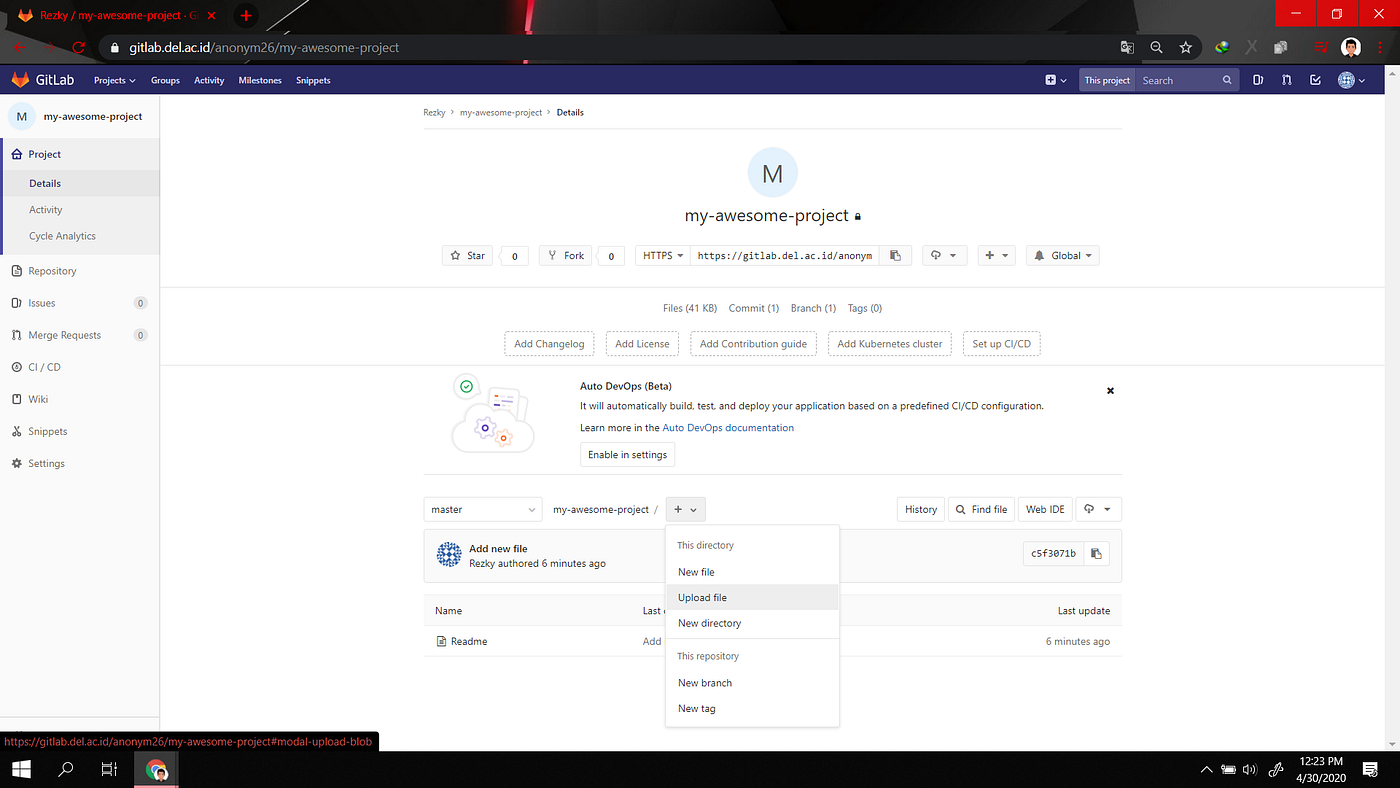Open the new item plus icon in navbar

(x=1056, y=80)
